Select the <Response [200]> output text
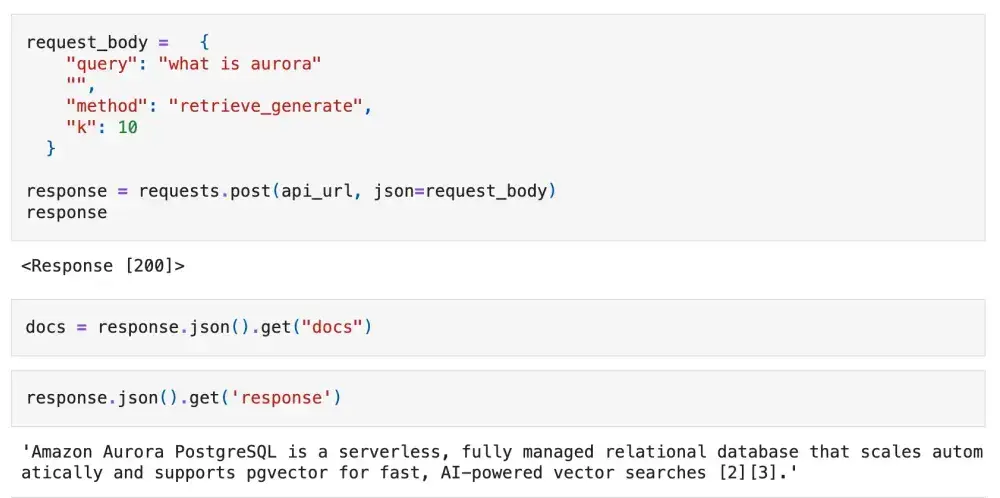The width and height of the screenshot is (1000, 498). (103, 266)
